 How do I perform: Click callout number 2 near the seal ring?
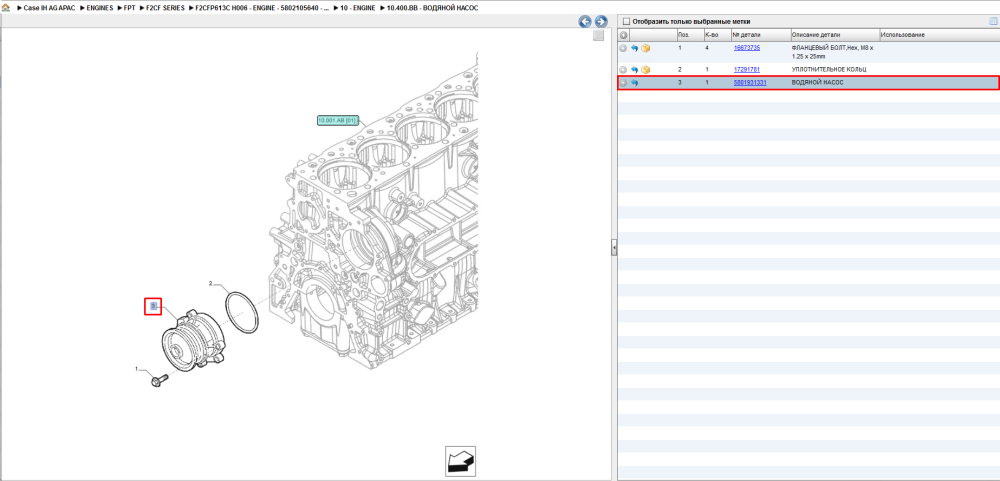pyautogui.click(x=210, y=282)
